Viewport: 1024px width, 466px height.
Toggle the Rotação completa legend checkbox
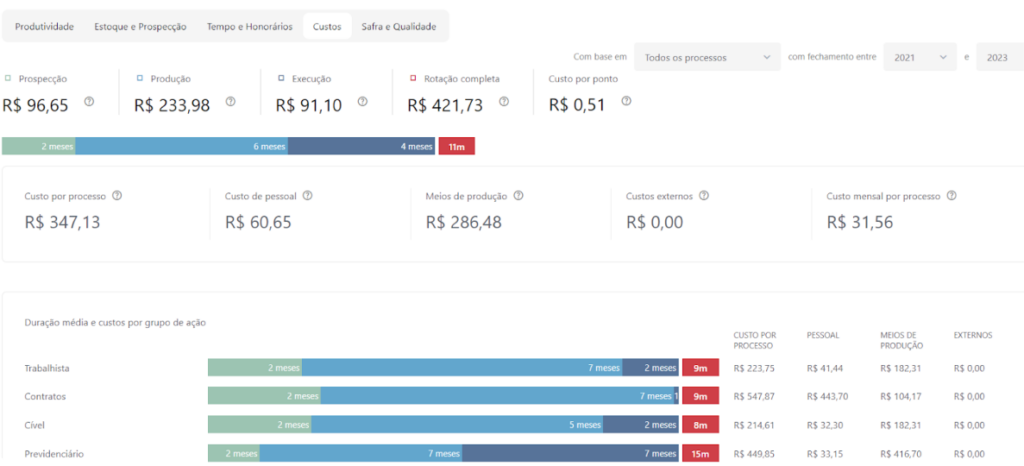point(413,78)
